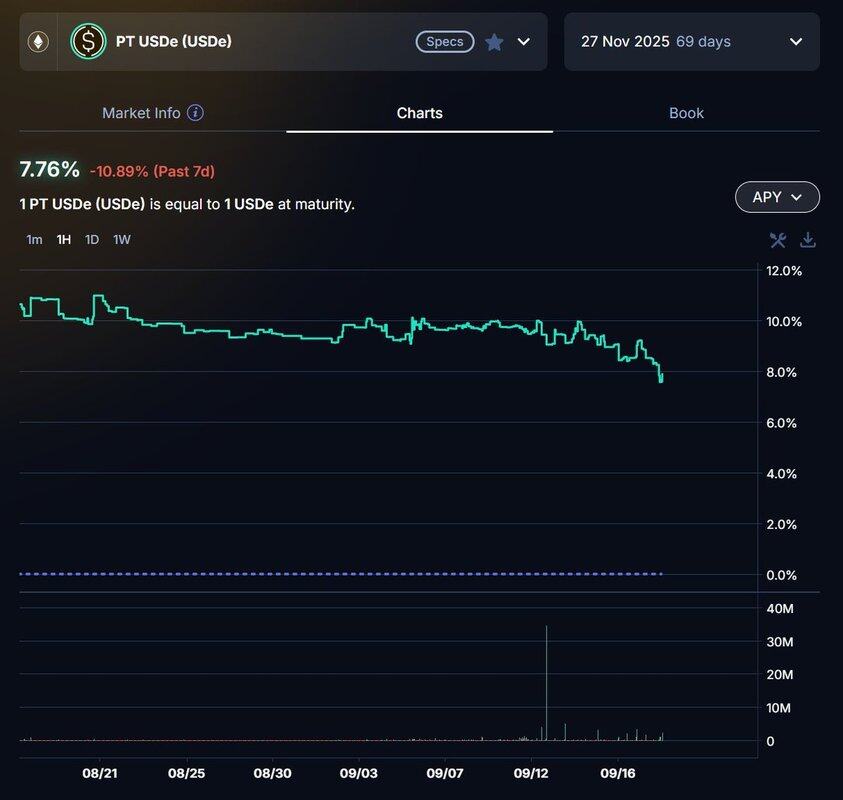Viewport: 843px width, 800px height.
Task: Click the -10.89% (Past 7d) change
Action: pos(152,172)
